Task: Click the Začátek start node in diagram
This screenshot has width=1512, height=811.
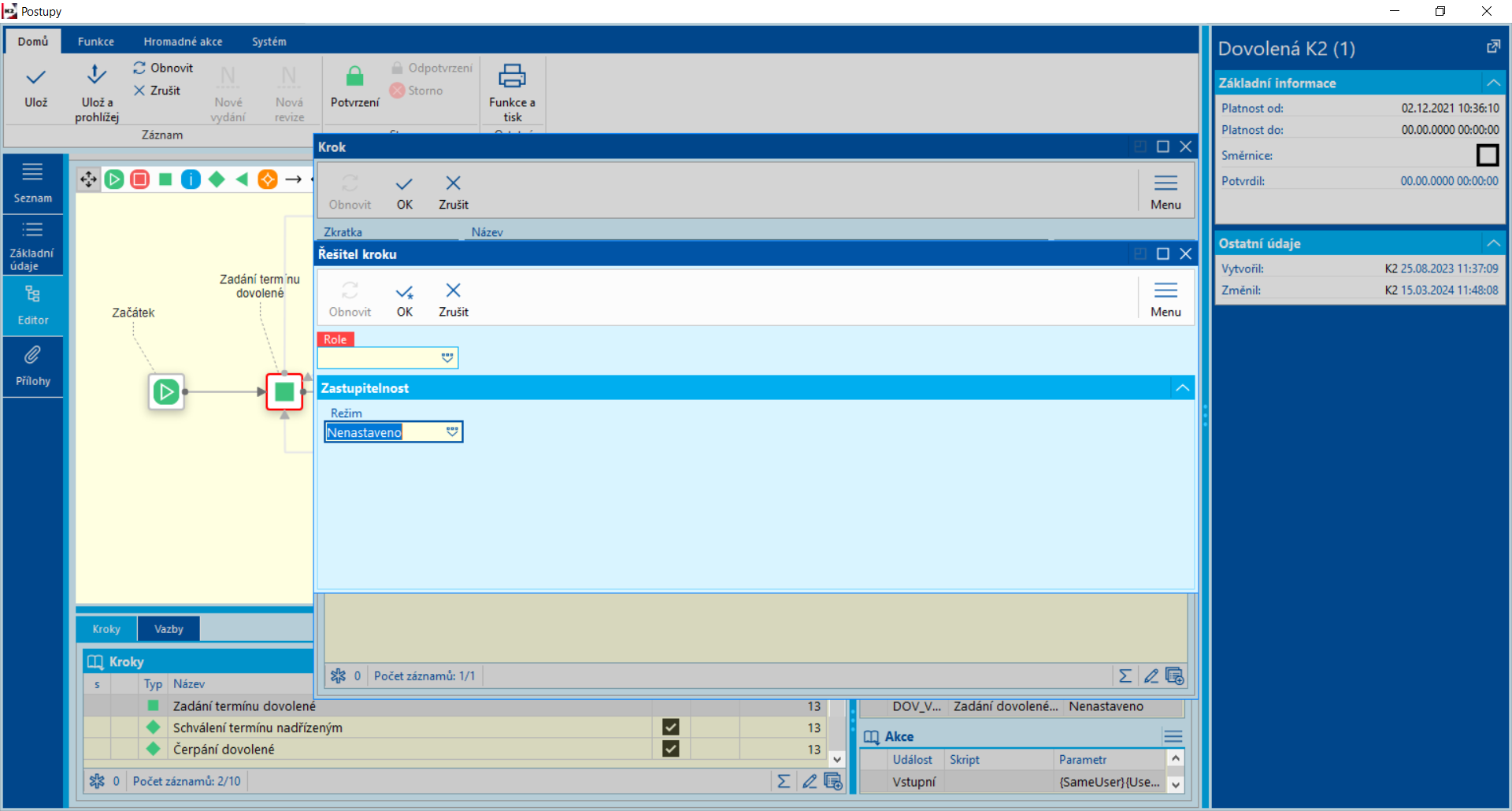Action: click(166, 391)
